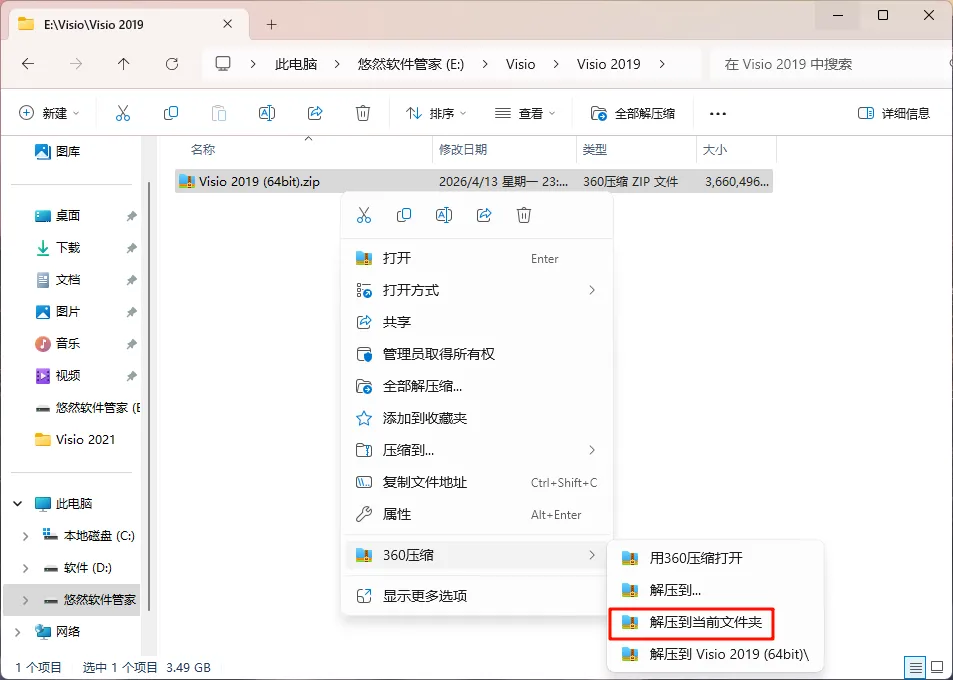Click the Visio breadcrumb segment
This screenshot has width=953, height=680.
point(520,64)
